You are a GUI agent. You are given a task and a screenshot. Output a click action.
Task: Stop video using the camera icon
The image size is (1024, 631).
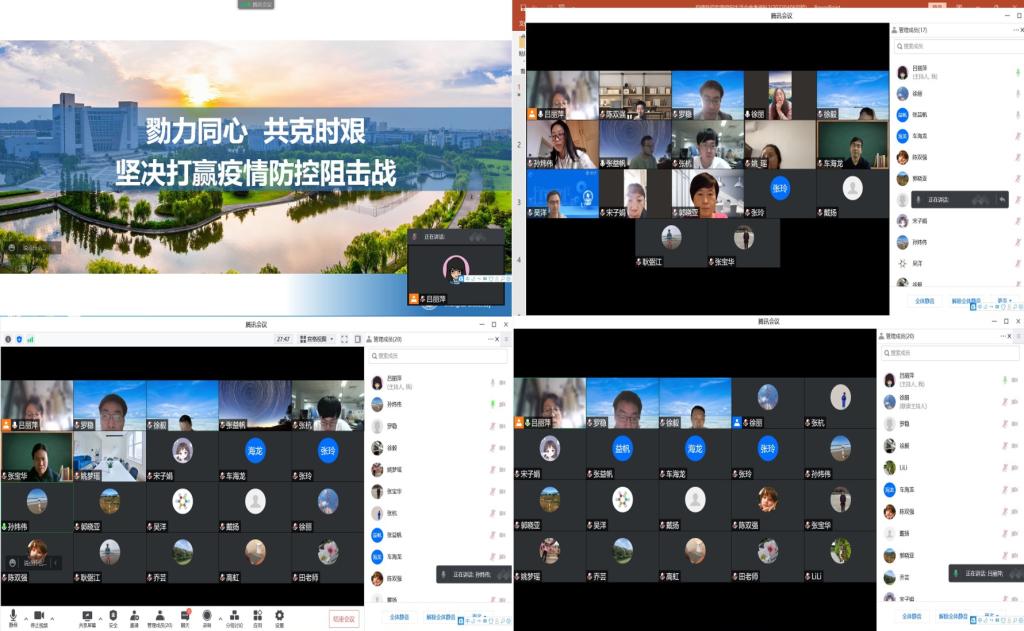pos(39,615)
